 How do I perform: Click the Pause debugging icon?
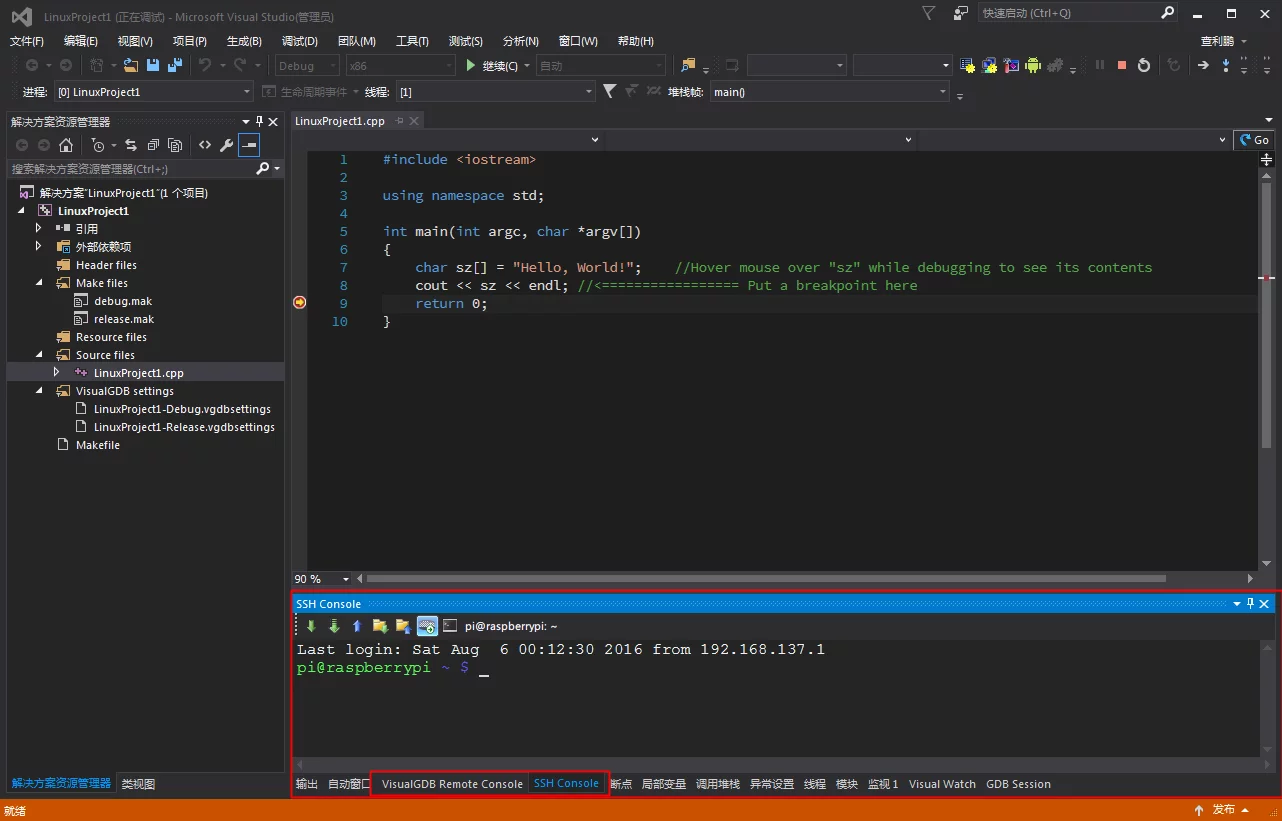[x=1100, y=65]
